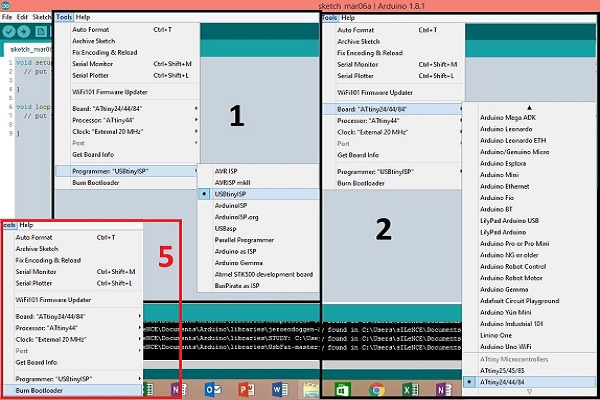Open Outlook from the taskbar
The image size is (600, 400).
213,390
